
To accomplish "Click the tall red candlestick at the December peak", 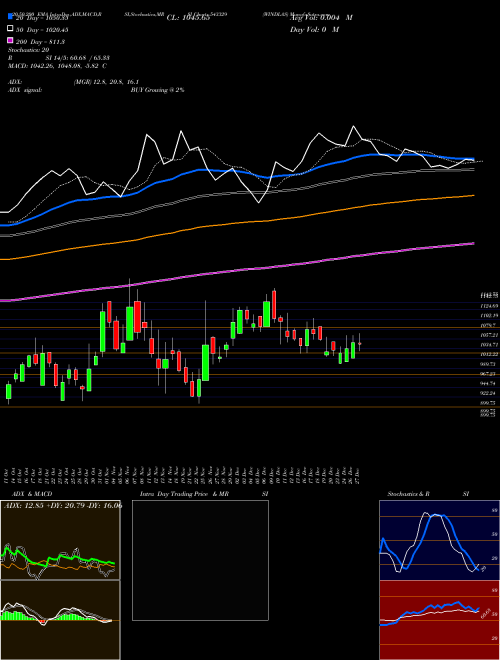I will tap(274, 305).
